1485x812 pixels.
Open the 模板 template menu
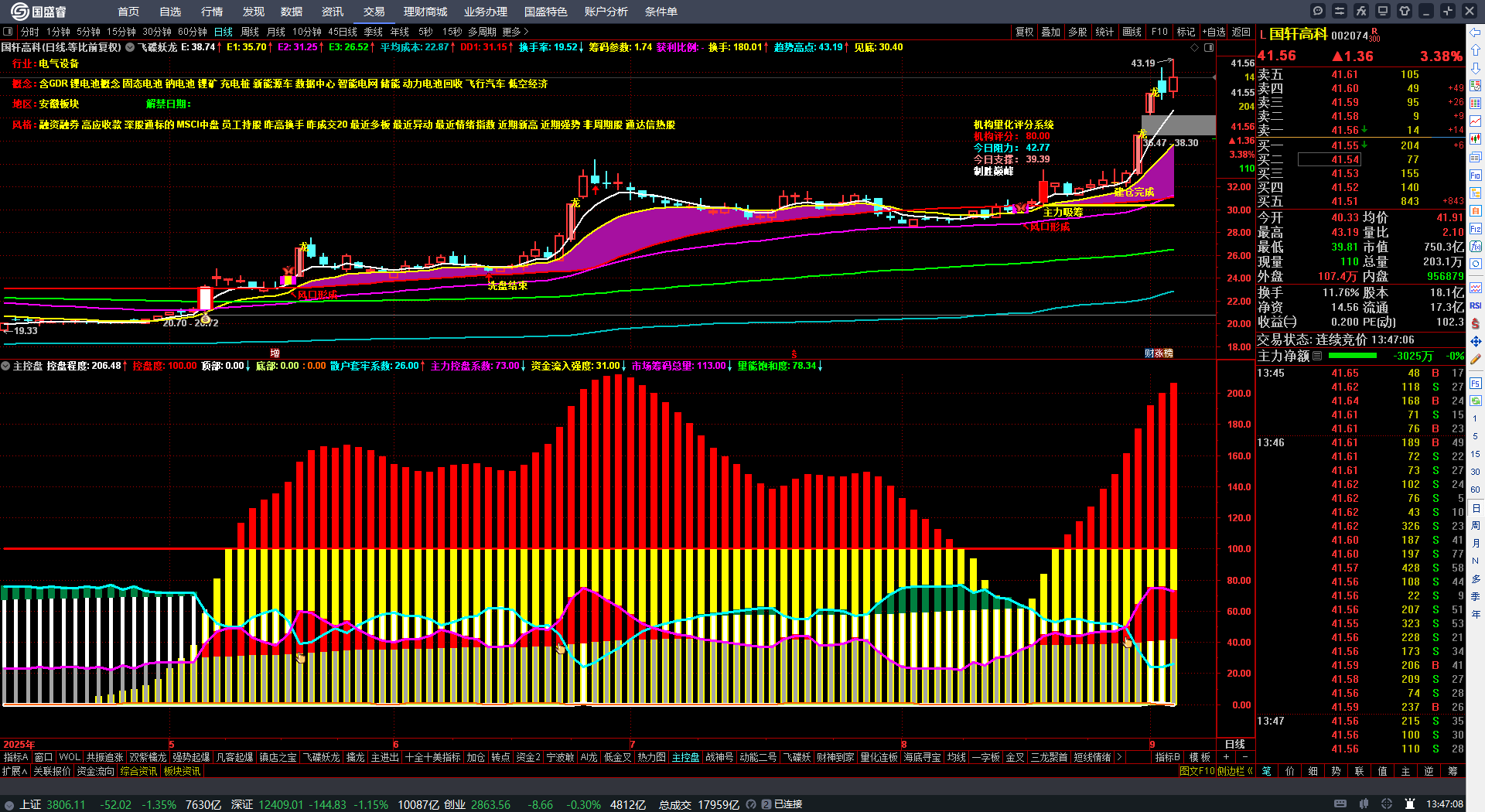pyautogui.click(x=1200, y=757)
